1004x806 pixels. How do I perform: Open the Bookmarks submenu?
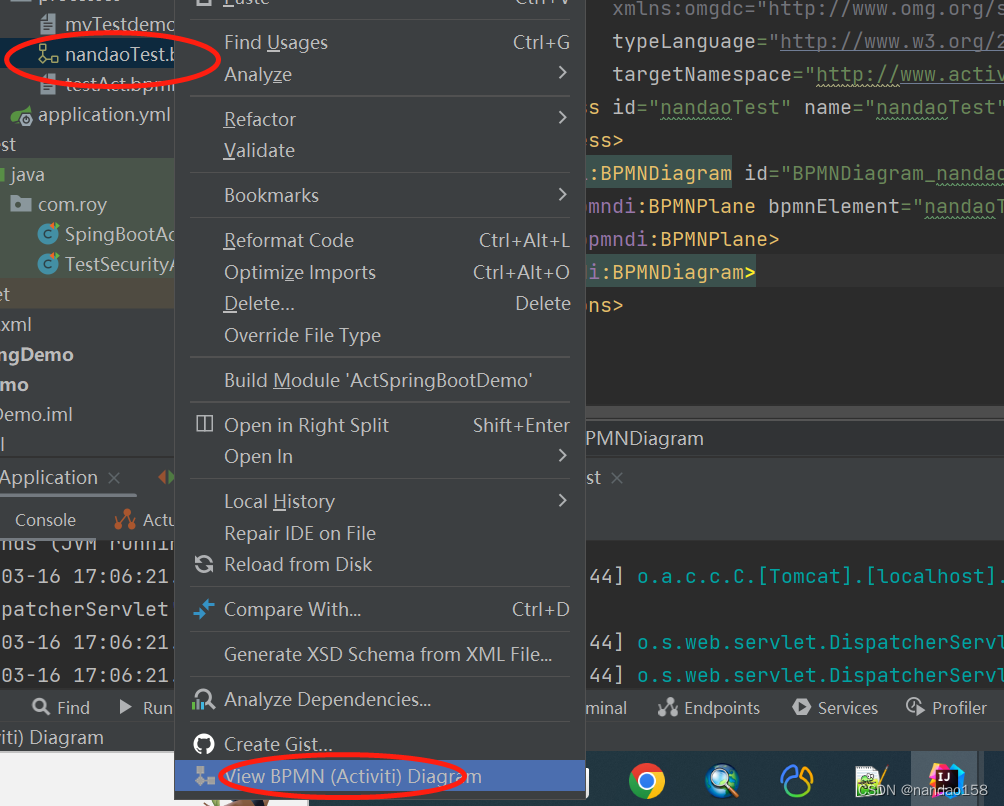pyautogui.click(x=380, y=195)
